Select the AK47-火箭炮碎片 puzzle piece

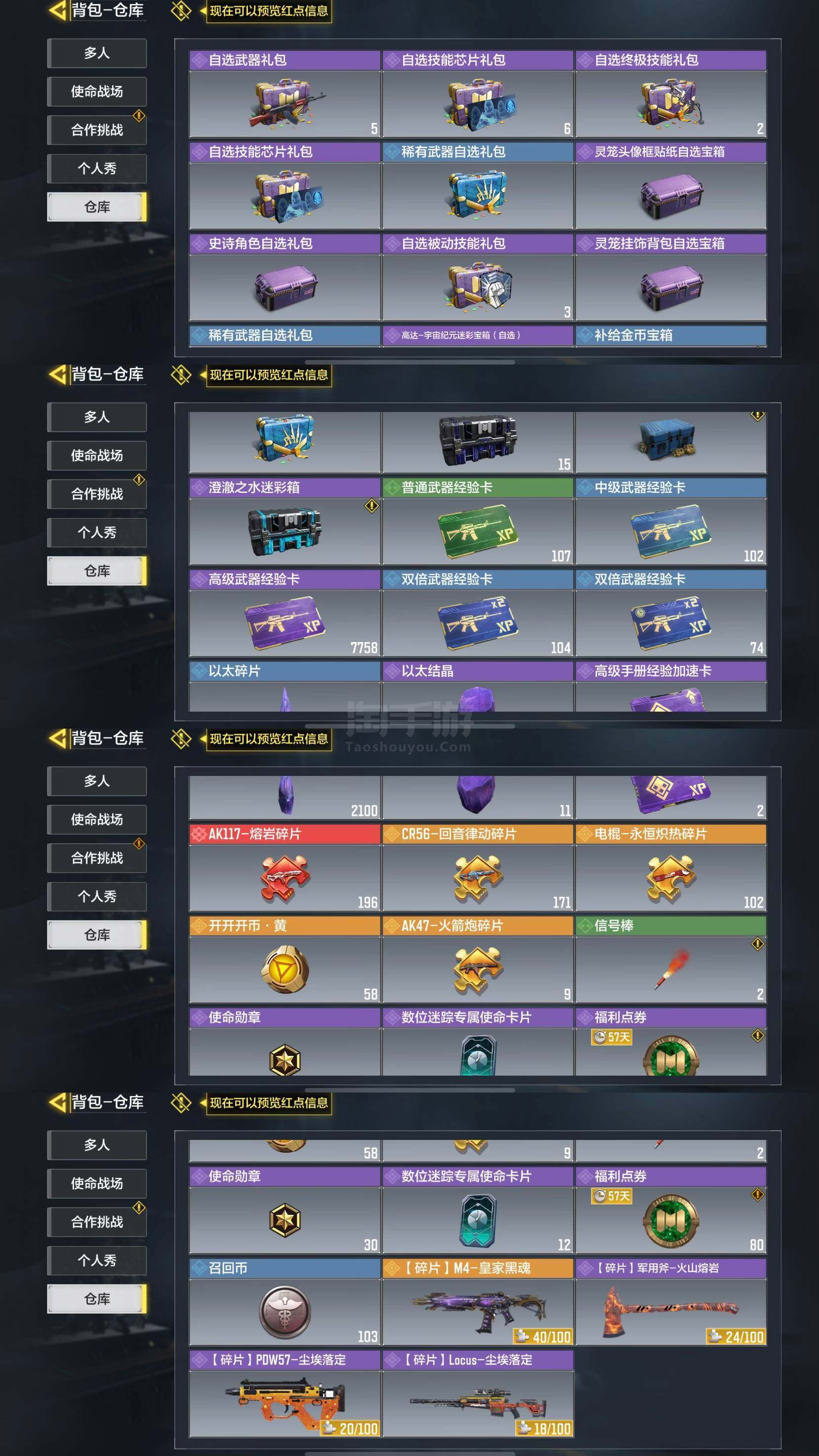click(x=478, y=959)
